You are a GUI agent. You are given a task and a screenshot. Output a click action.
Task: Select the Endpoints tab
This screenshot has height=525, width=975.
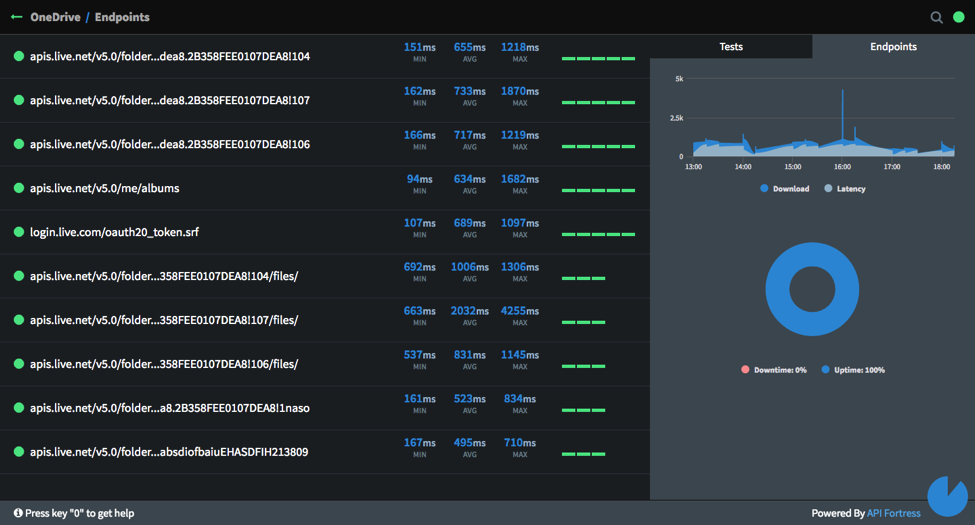pyautogui.click(x=893, y=47)
